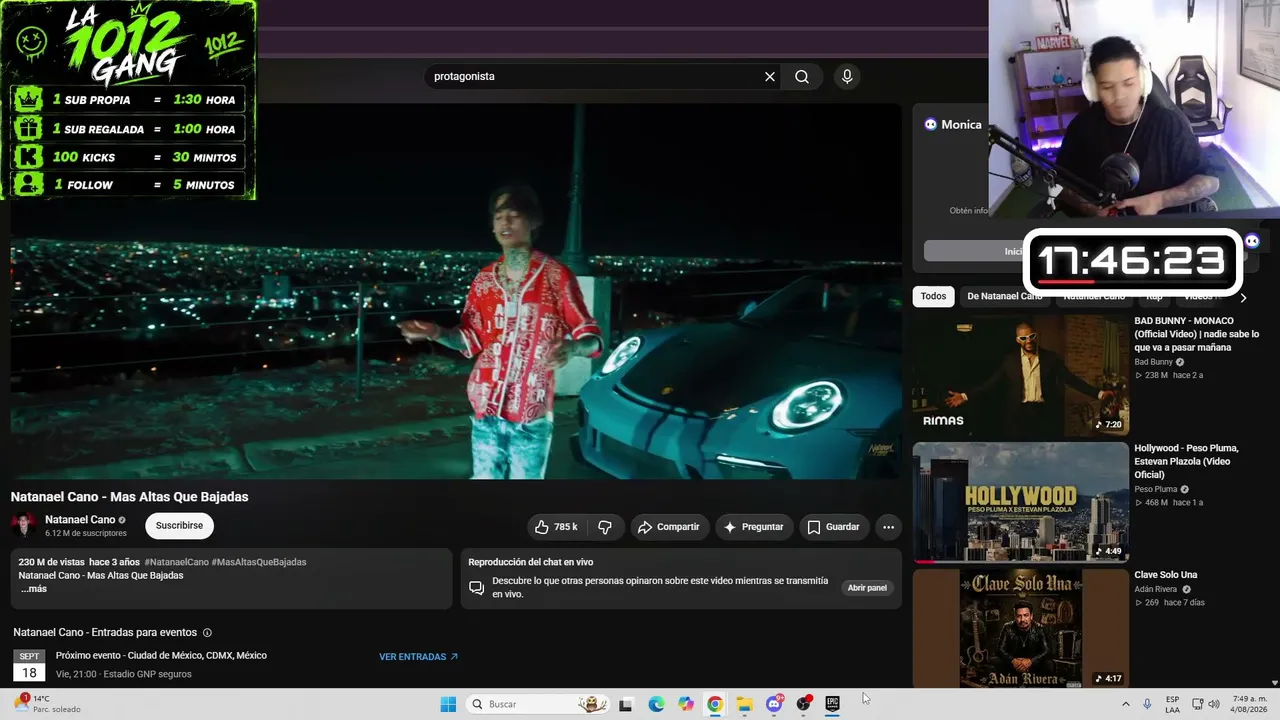Open Epic Games Launcher from the taskbar

[832, 704]
